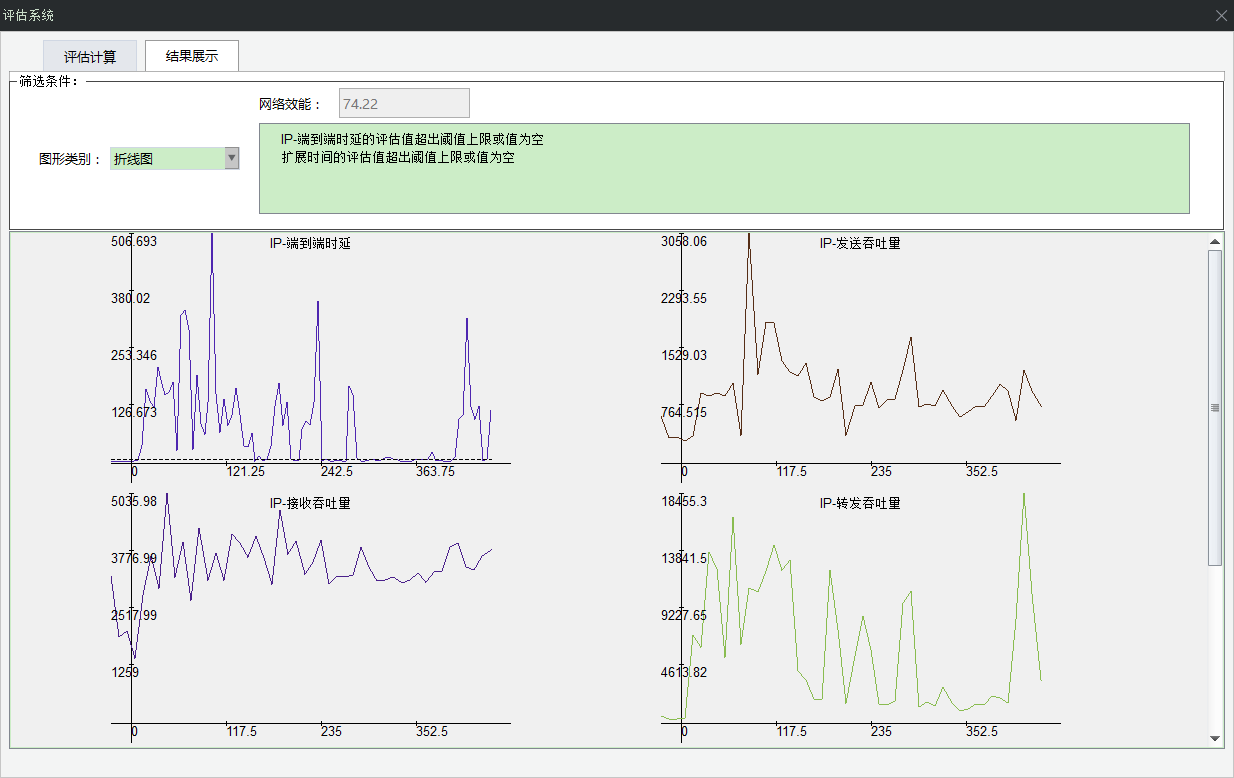Click the vertical scrollbar thumb

tap(1215, 407)
